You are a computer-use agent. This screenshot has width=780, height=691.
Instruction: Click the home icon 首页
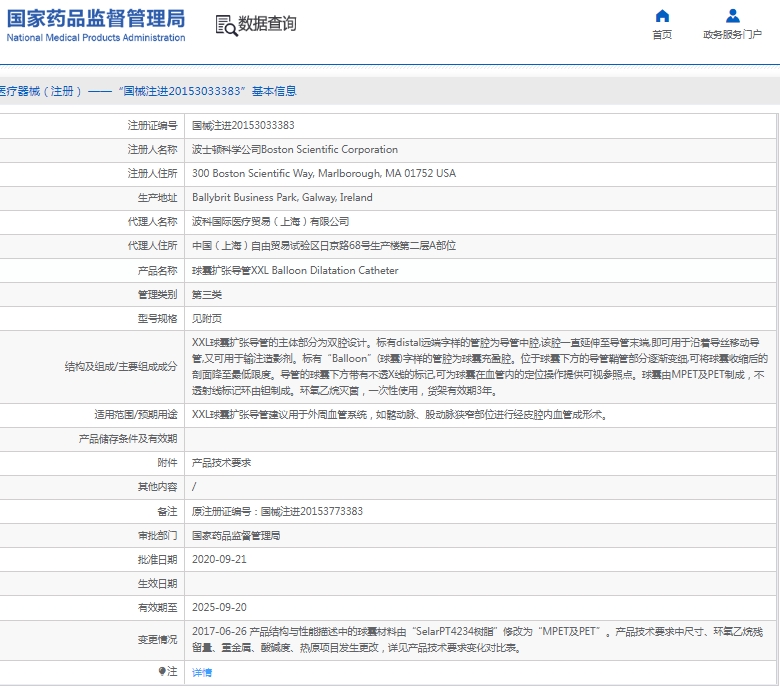tap(662, 16)
